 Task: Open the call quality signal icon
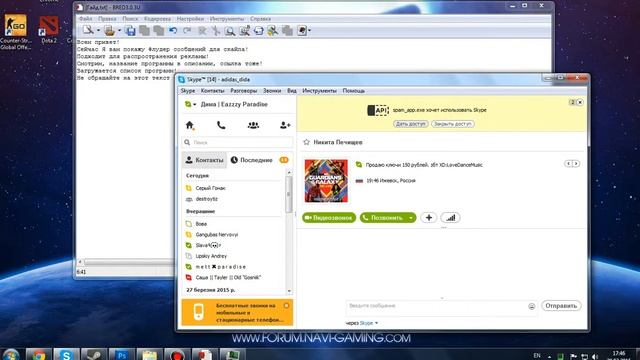(x=450, y=218)
